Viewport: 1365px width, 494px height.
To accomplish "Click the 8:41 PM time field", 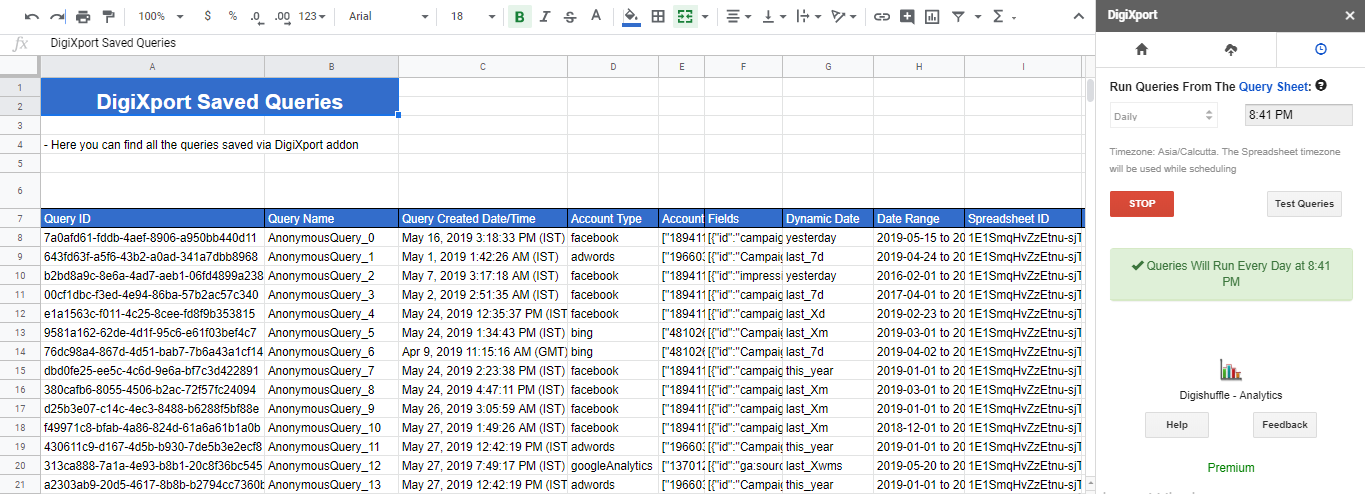I will pyautogui.click(x=1298, y=116).
